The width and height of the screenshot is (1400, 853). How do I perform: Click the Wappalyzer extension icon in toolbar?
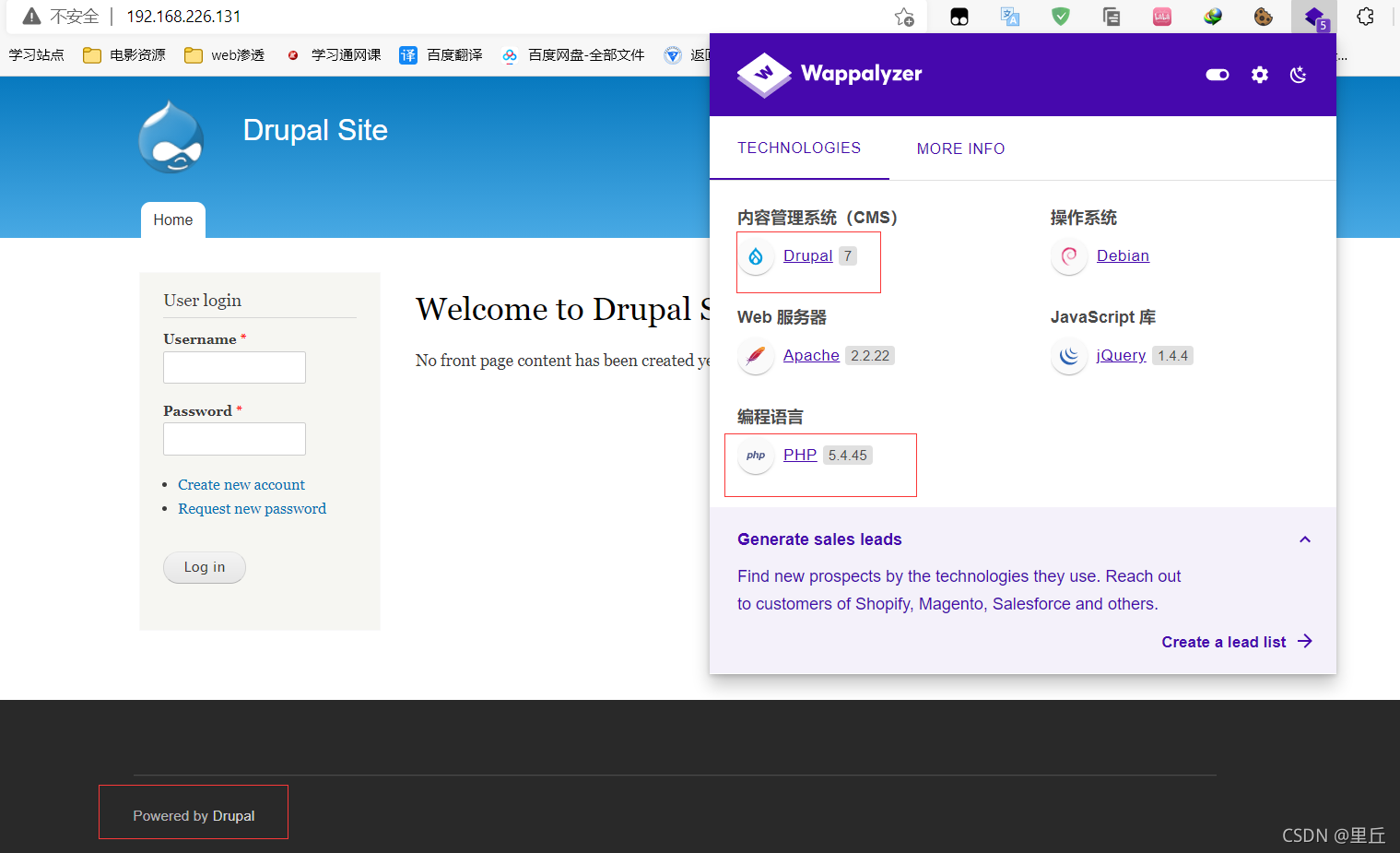click(1314, 17)
